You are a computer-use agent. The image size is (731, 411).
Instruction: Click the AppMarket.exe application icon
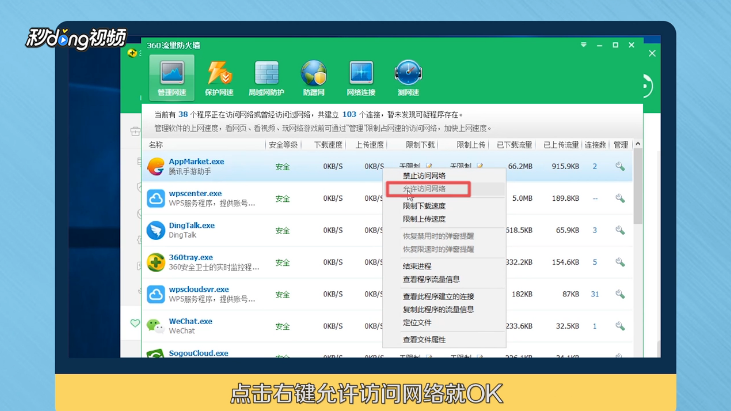[x=156, y=166]
